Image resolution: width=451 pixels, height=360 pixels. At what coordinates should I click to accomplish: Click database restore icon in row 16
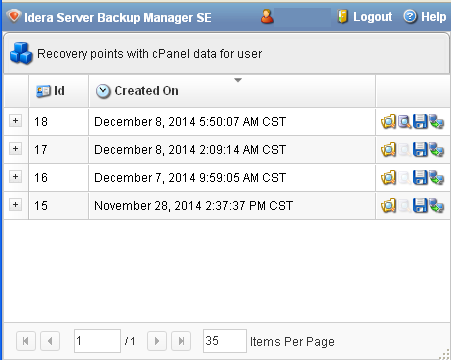point(436,178)
